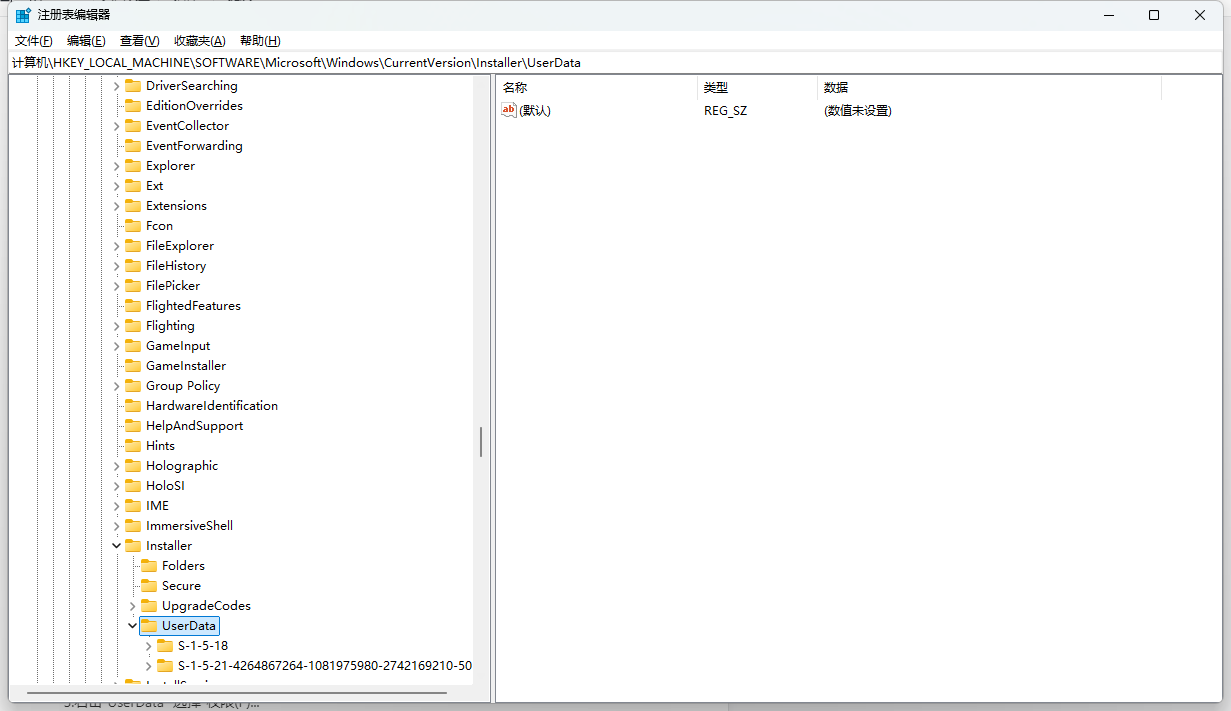Image resolution: width=1231 pixels, height=711 pixels.
Task: Click the Holographic key folder icon
Action: 134,465
